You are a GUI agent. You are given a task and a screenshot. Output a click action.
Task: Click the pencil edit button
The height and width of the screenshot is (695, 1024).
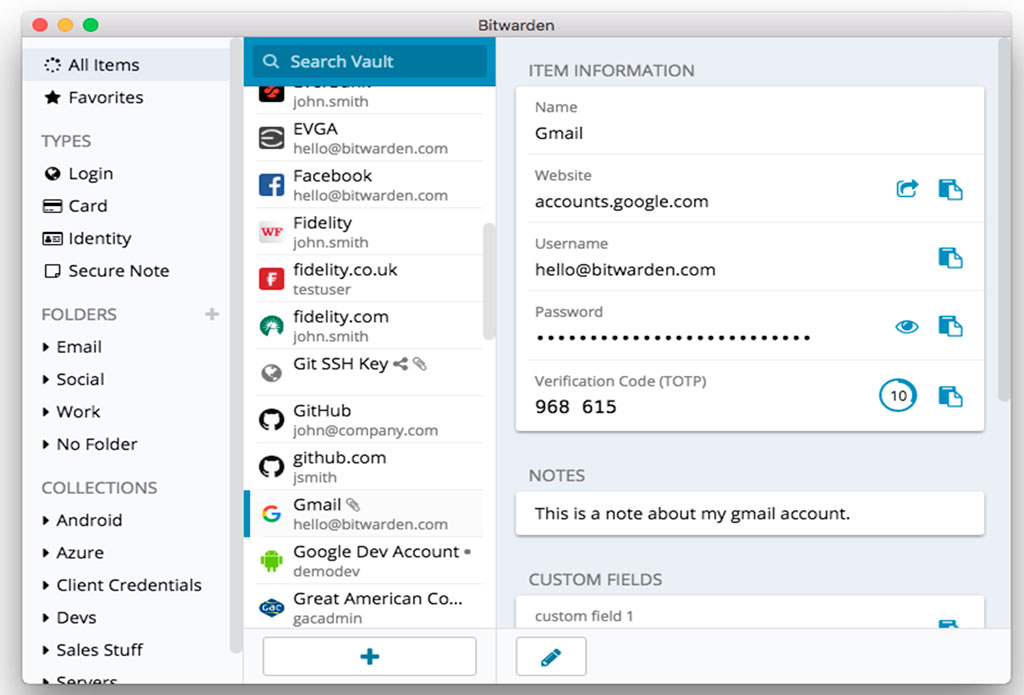point(551,656)
